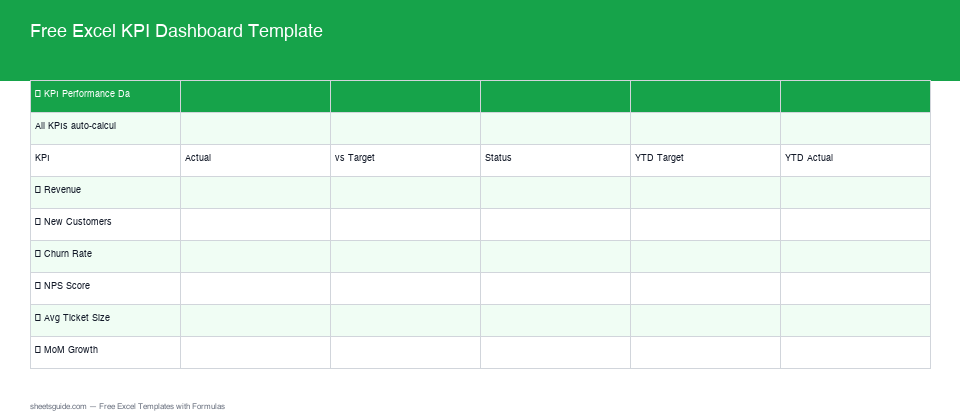Click the KPI column header
This screenshot has height=418, width=960.
point(43,158)
